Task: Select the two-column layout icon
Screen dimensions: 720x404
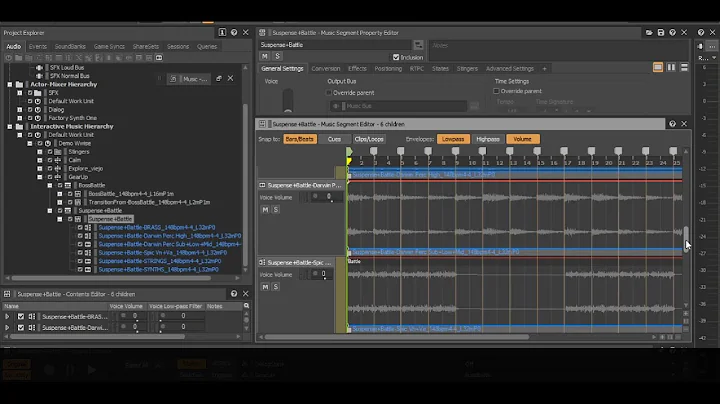Action: 671,67
